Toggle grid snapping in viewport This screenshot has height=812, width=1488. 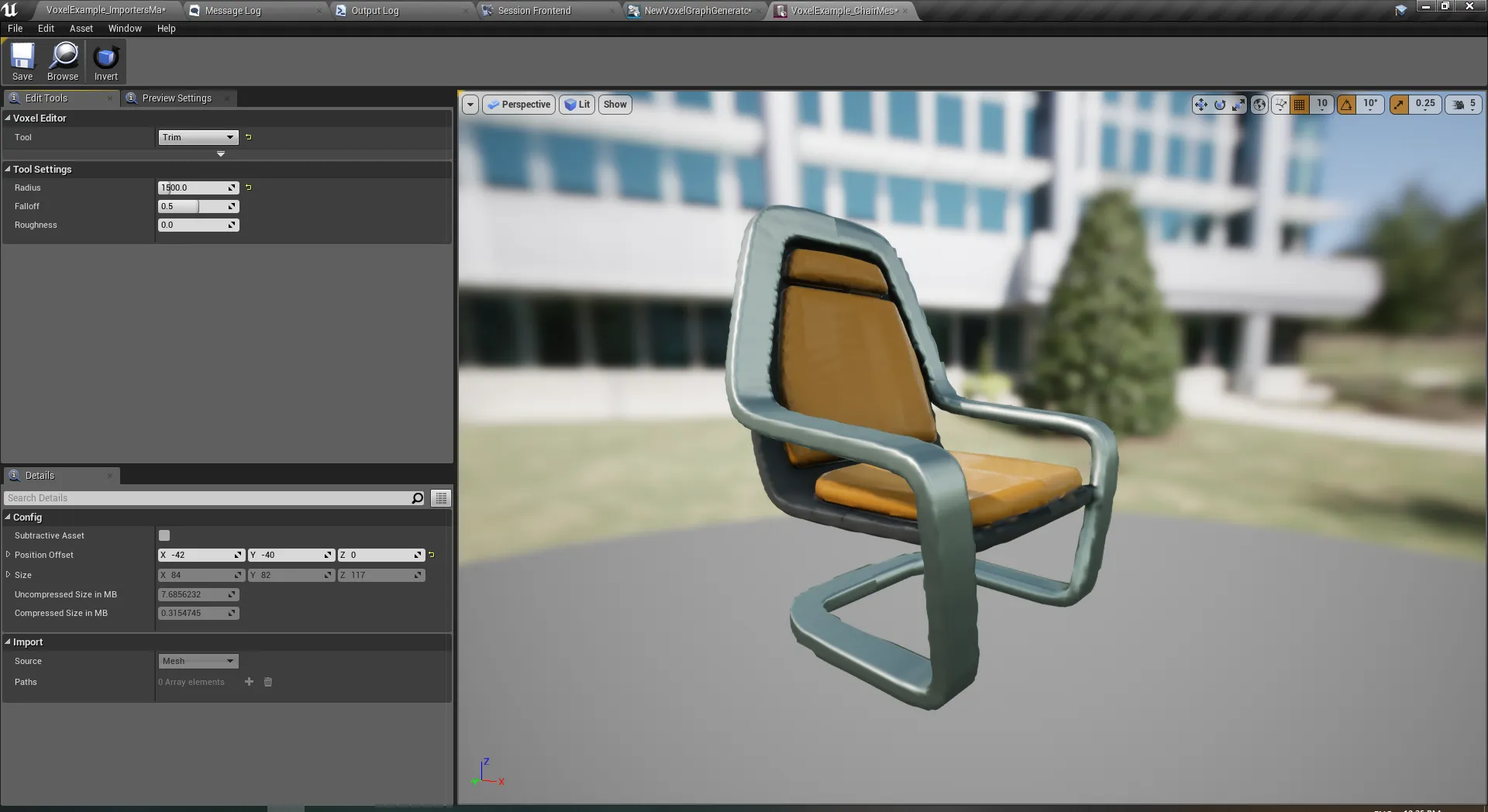1300,105
